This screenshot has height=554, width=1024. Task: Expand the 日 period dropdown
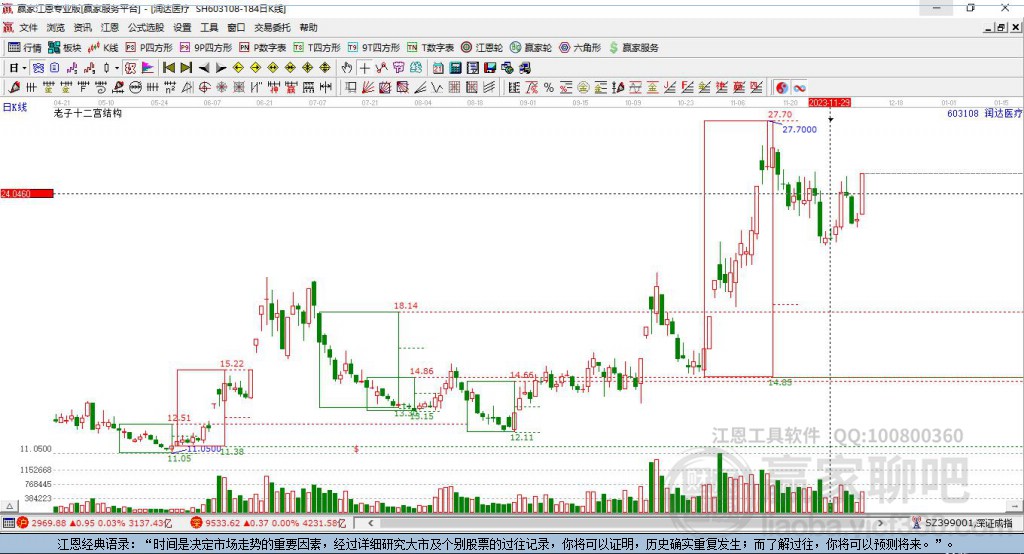tap(24, 68)
